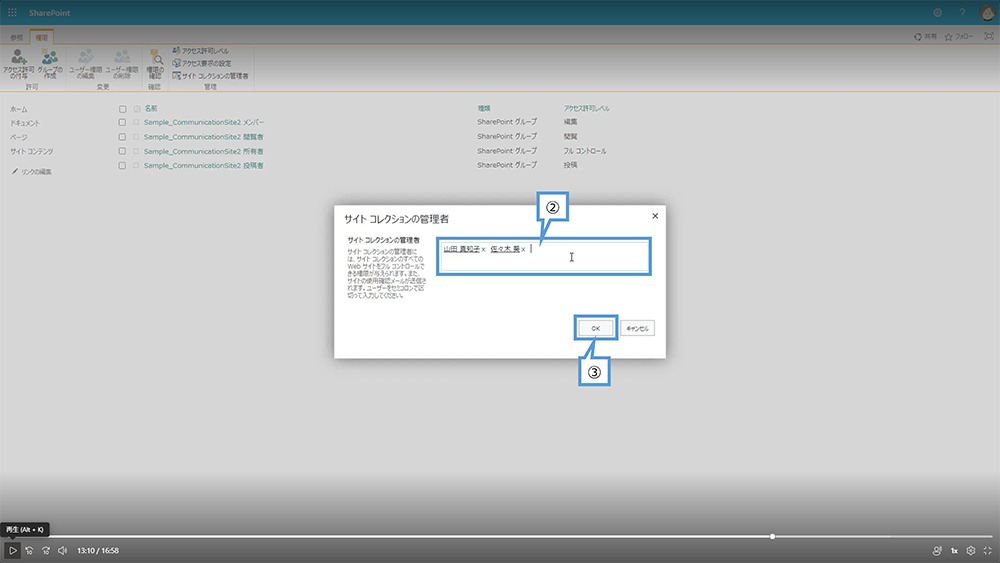This screenshot has height=563, width=1000.
Task: Close the サイト コレクションの管理者 dialog
Action: (x=655, y=216)
